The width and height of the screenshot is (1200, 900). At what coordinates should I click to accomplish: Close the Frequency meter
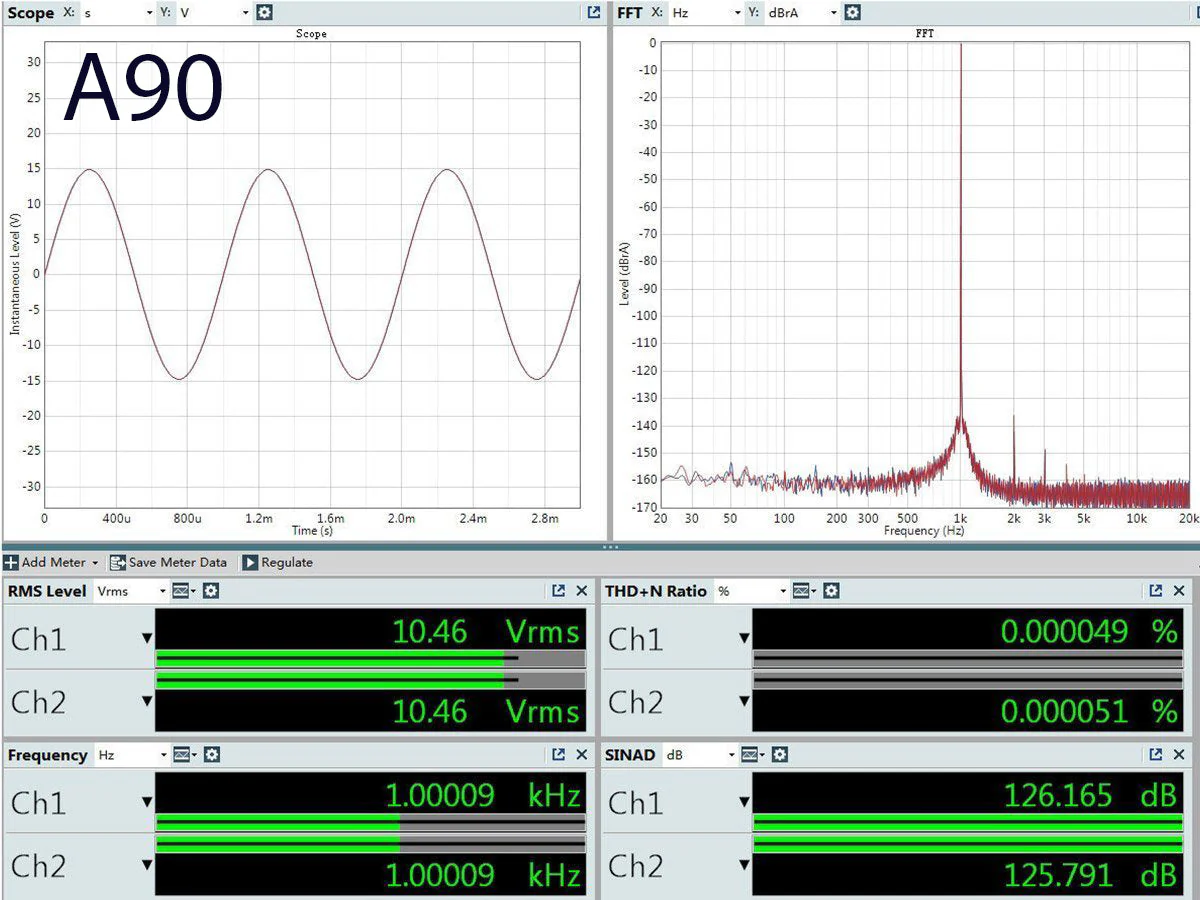[582, 755]
